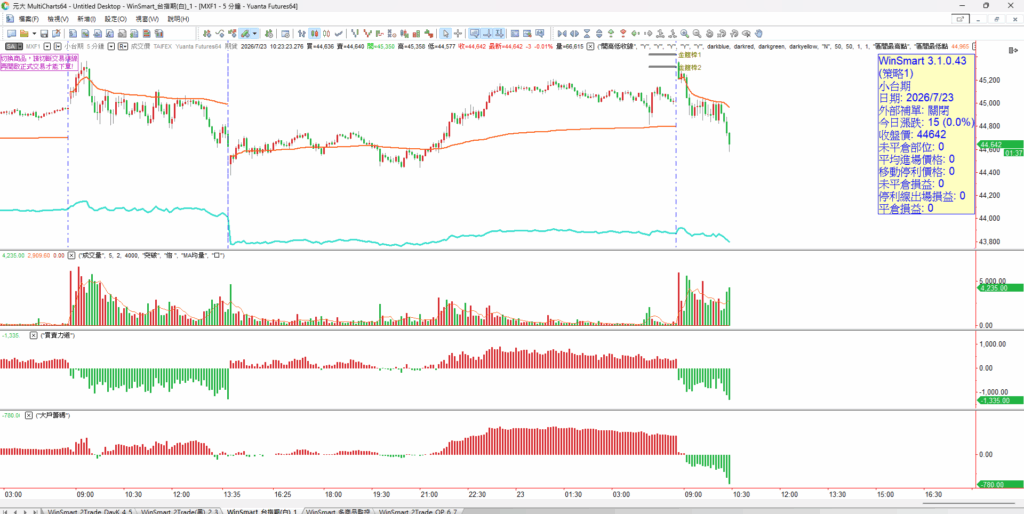Choose the candlestick chart style icon

314,33
